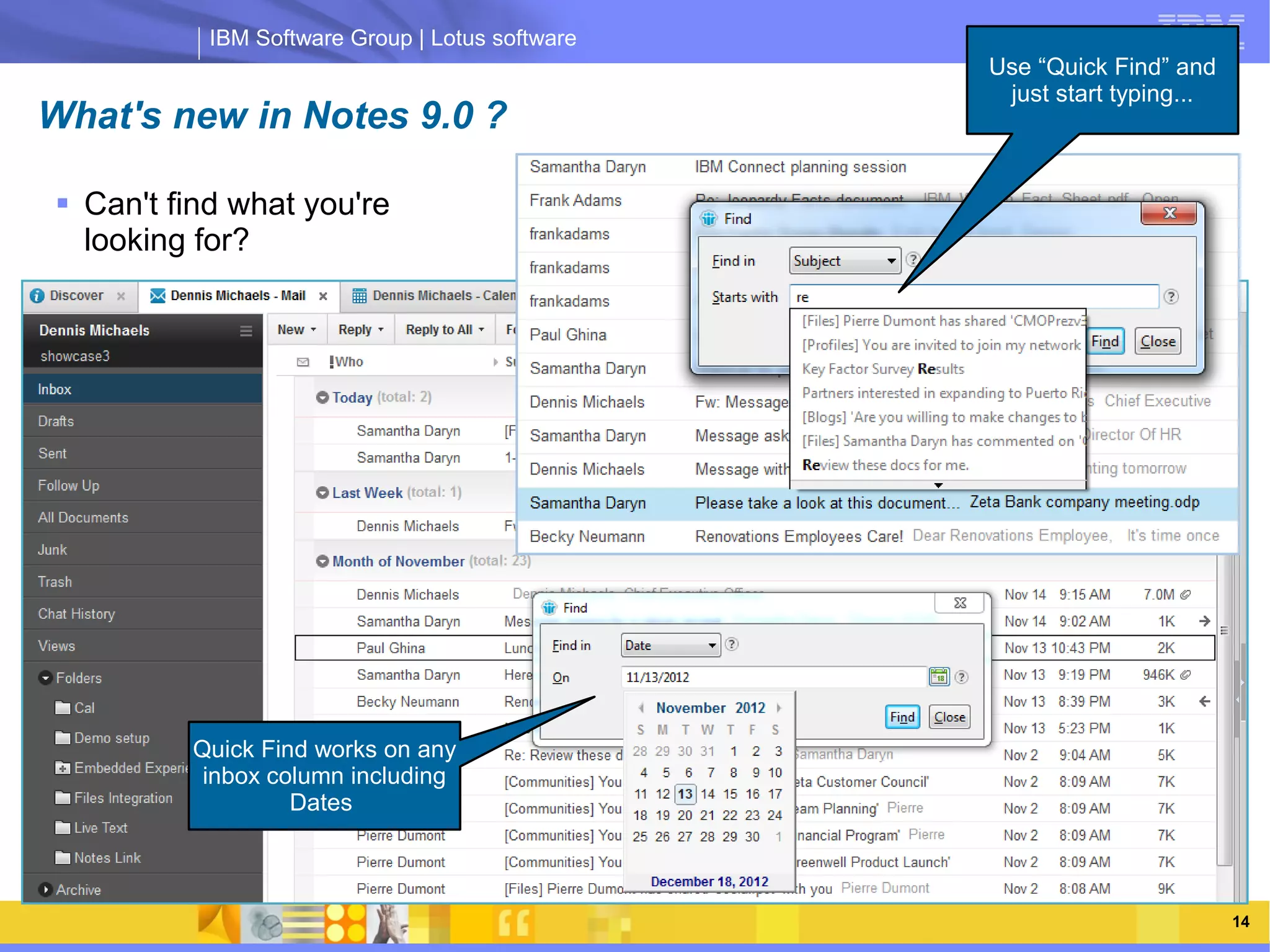The width and height of the screenshot is (1270, 952).
Task: Close the Discover tab
Action: (121, 296)
